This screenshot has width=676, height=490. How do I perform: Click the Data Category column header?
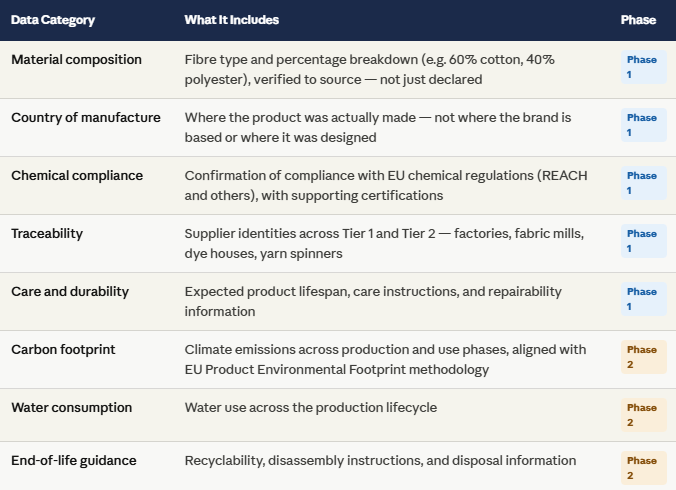53,20
